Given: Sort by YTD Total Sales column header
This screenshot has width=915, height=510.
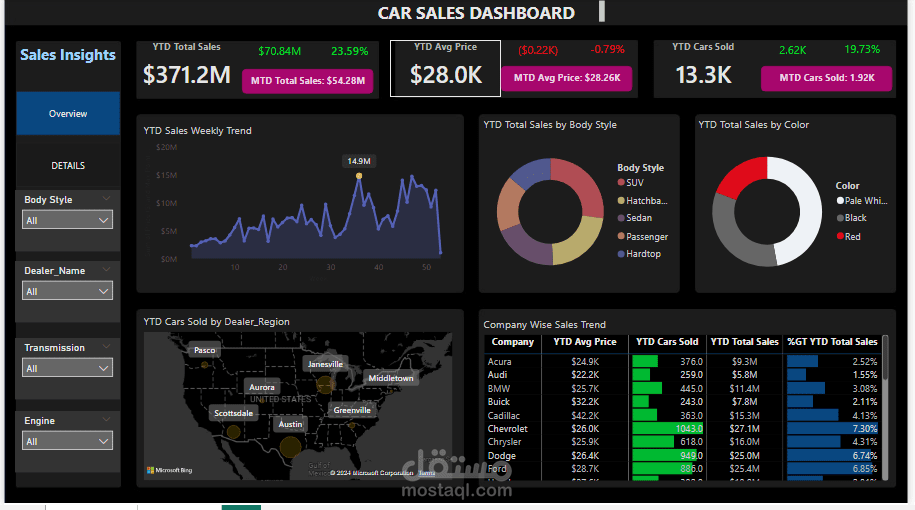Looking at the screenshot, I should [x=744, y=342].
